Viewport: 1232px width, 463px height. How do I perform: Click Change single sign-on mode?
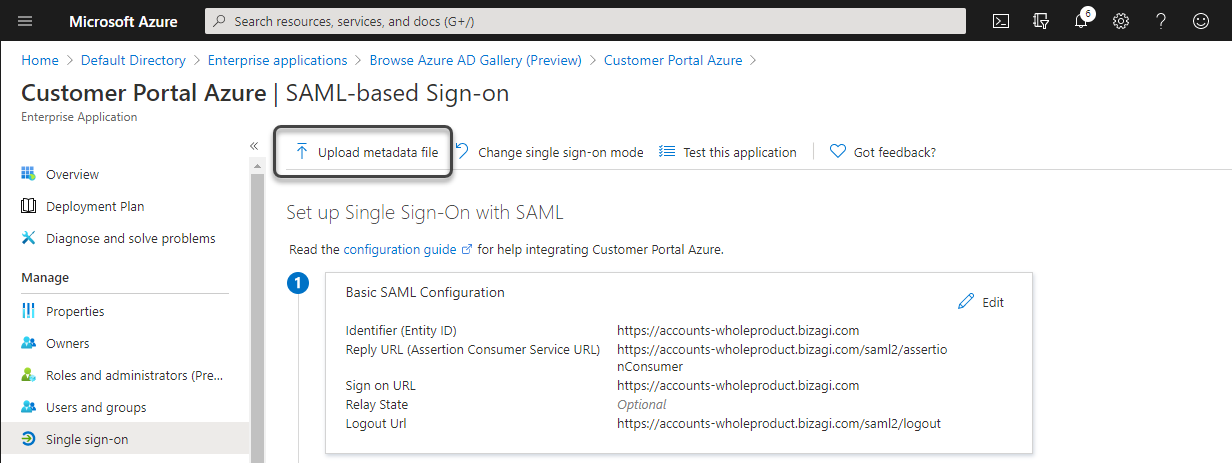coord(549,152)
